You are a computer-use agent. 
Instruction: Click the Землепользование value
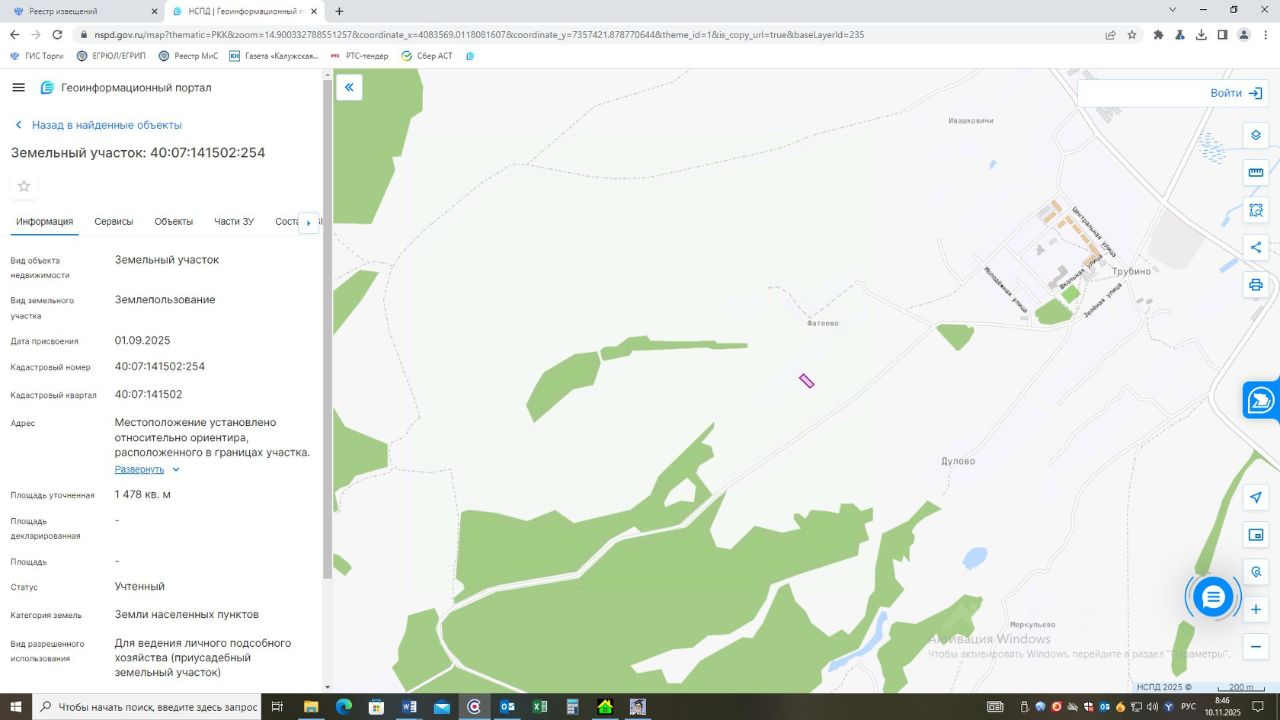(165, 300)
